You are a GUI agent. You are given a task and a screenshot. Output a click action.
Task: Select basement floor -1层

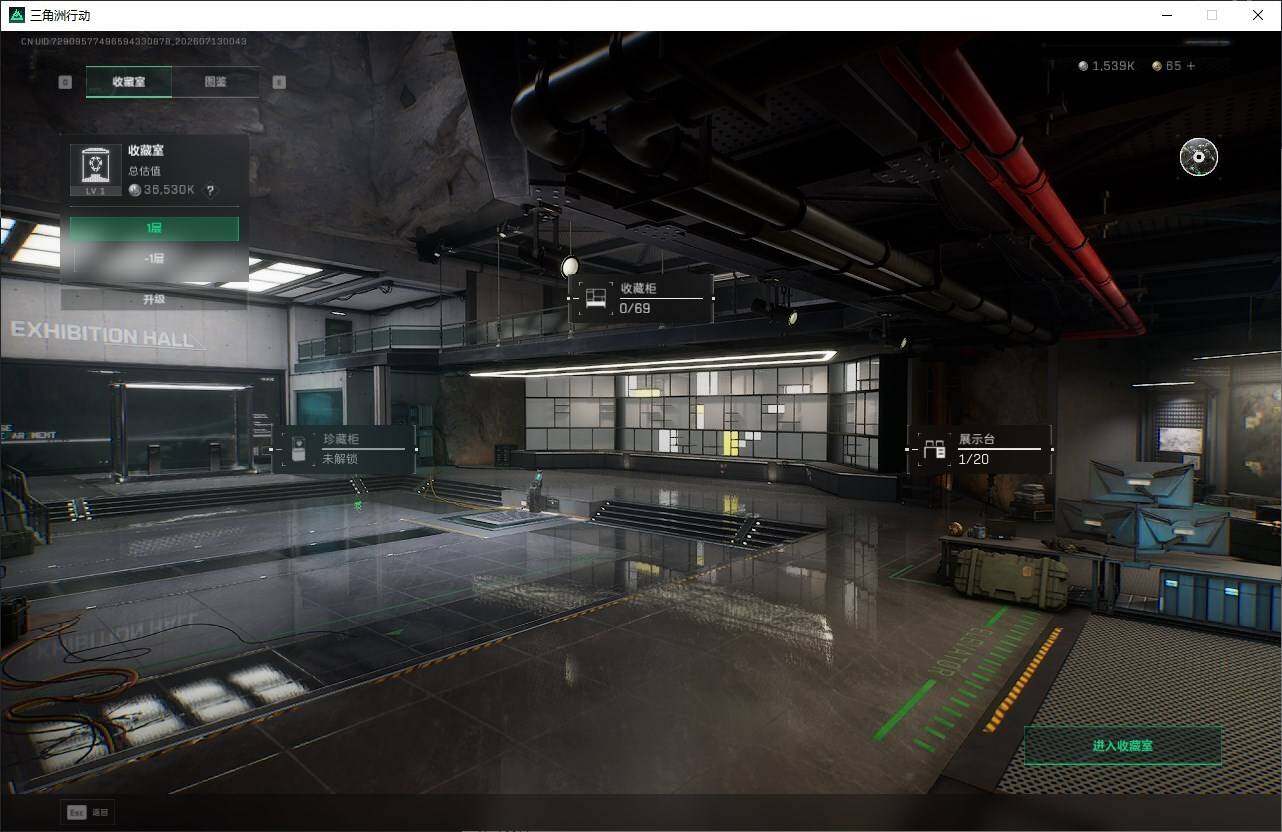154,259
